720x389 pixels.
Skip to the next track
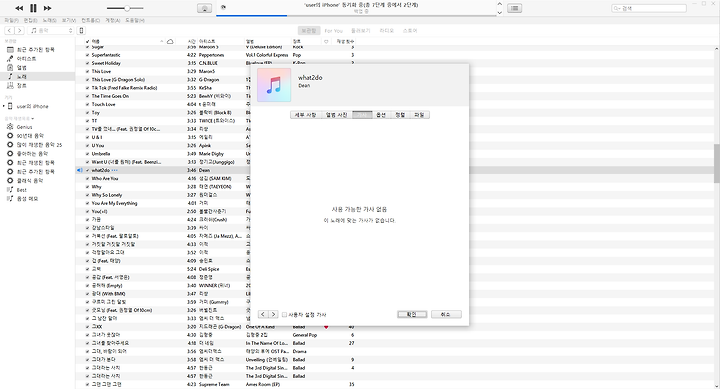tap(47, 8)
